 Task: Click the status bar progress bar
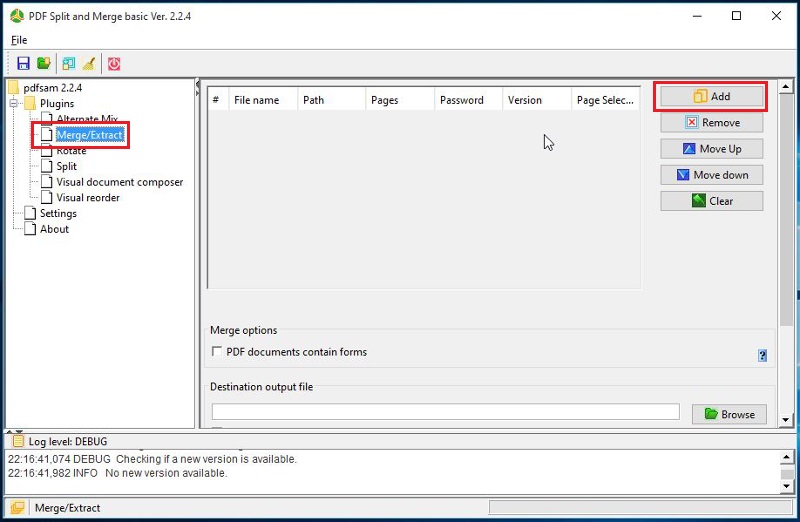coord(640,507)
